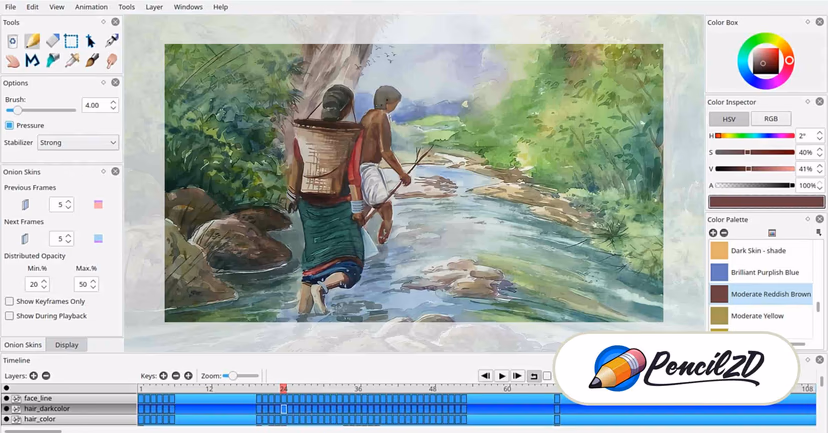Select the Pencil tool
The width and height of the screenshot is (828, 433).
[x=32, y=41]
